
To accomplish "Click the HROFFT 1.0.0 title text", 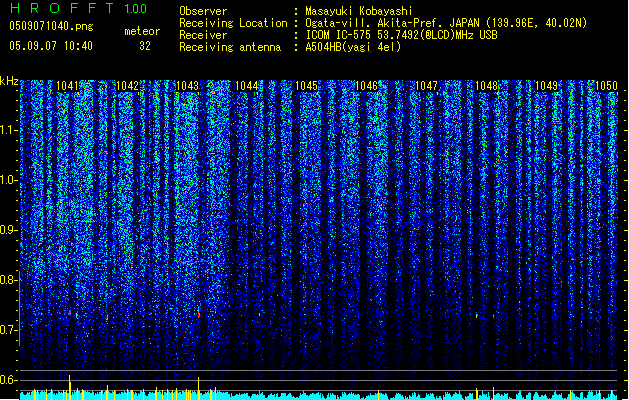I will [78, 8].
